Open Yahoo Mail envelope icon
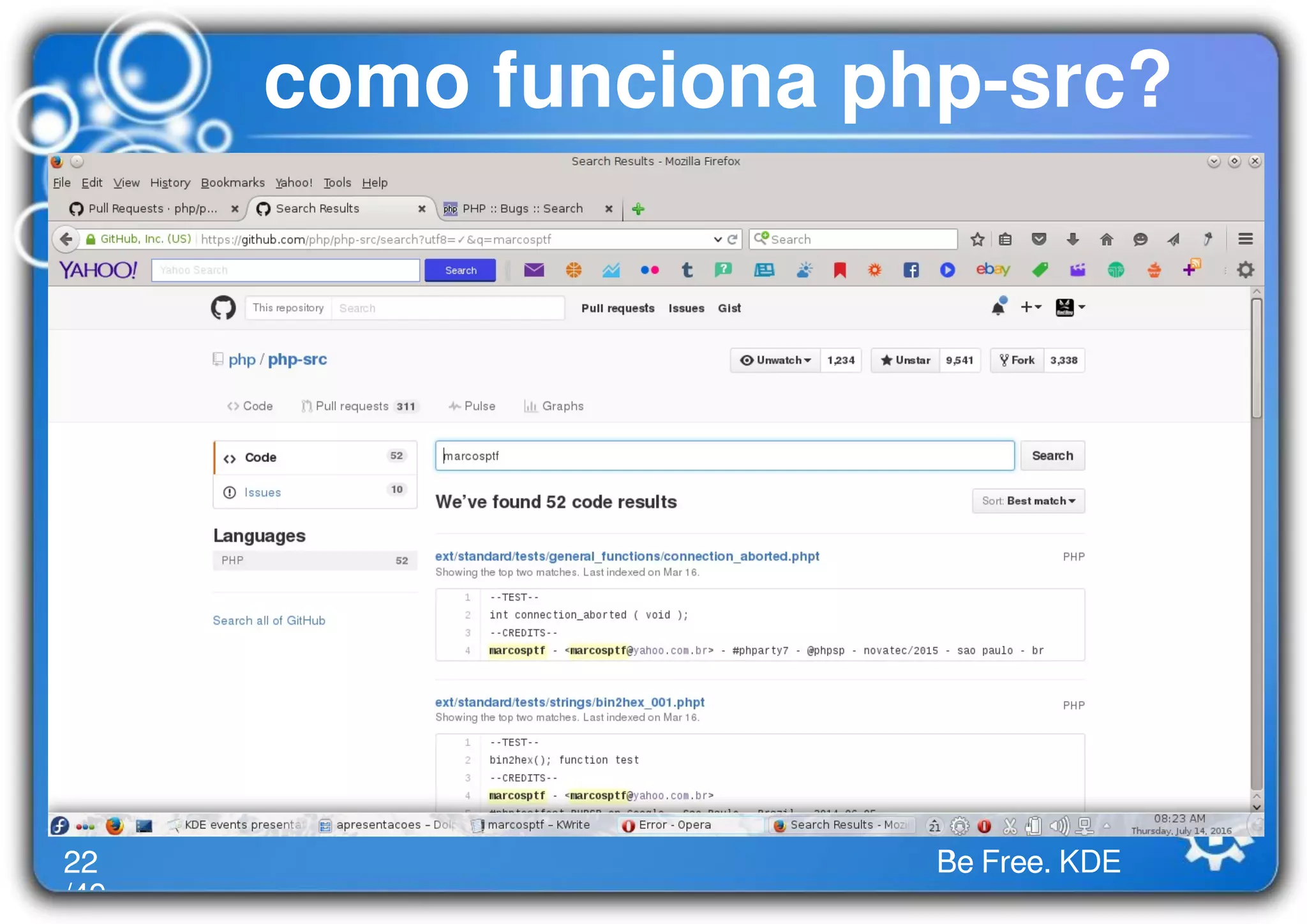 [x=534, y=270]
